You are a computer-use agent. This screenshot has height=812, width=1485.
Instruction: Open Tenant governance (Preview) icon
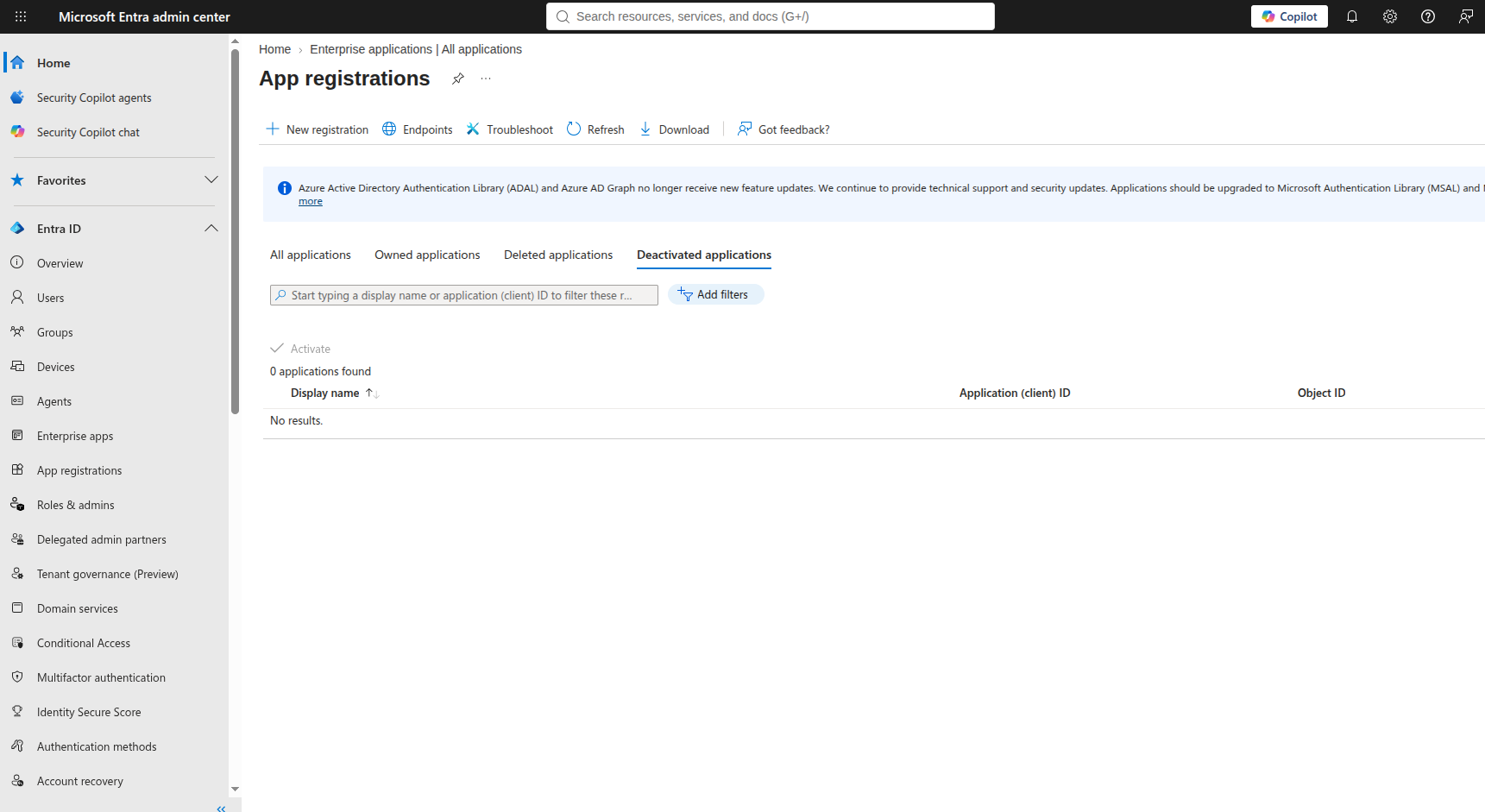[x=17, y=573]
